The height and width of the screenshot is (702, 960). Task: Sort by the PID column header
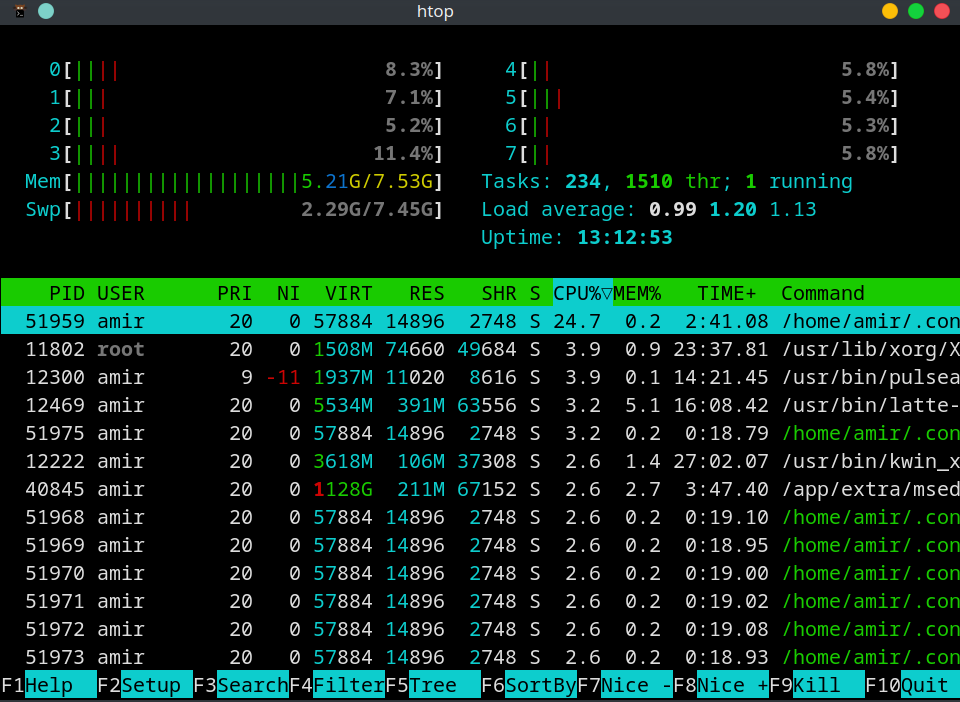67,293
